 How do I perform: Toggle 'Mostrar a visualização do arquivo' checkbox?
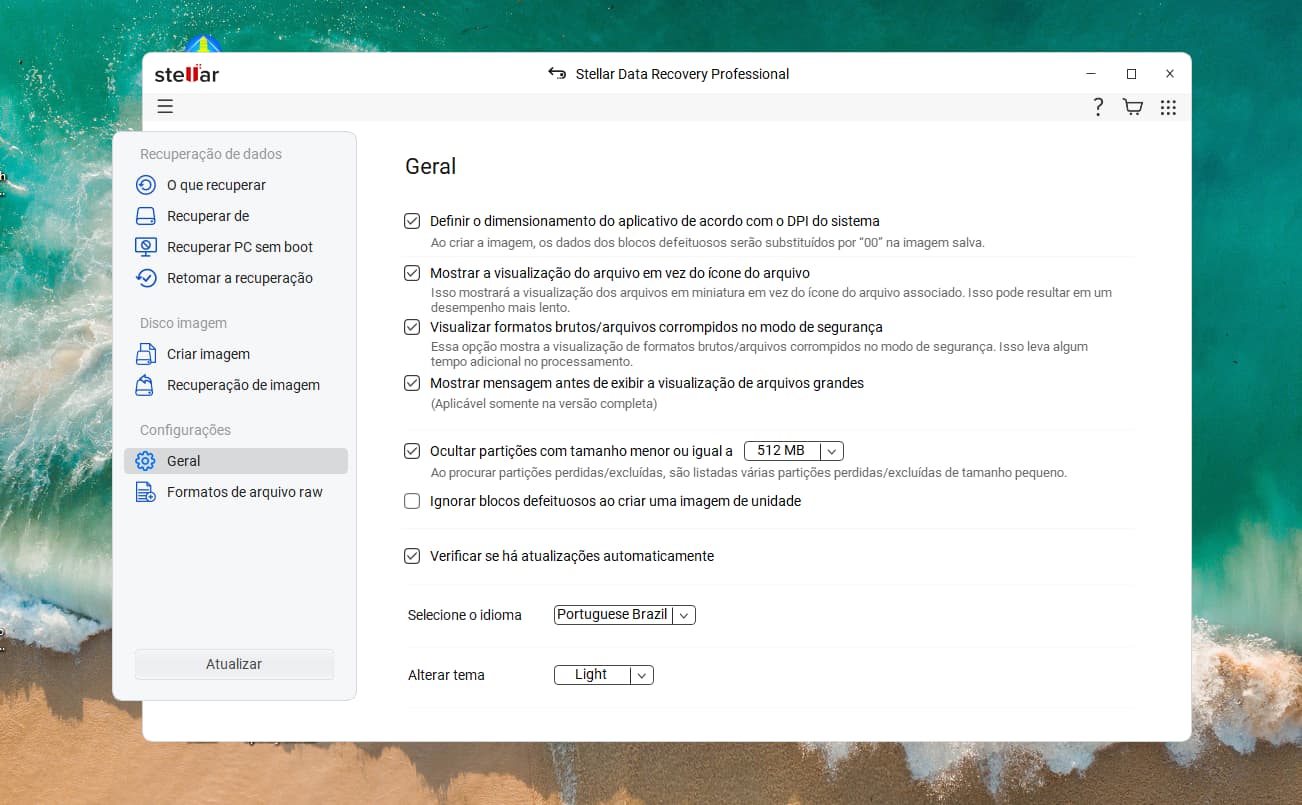412,273
